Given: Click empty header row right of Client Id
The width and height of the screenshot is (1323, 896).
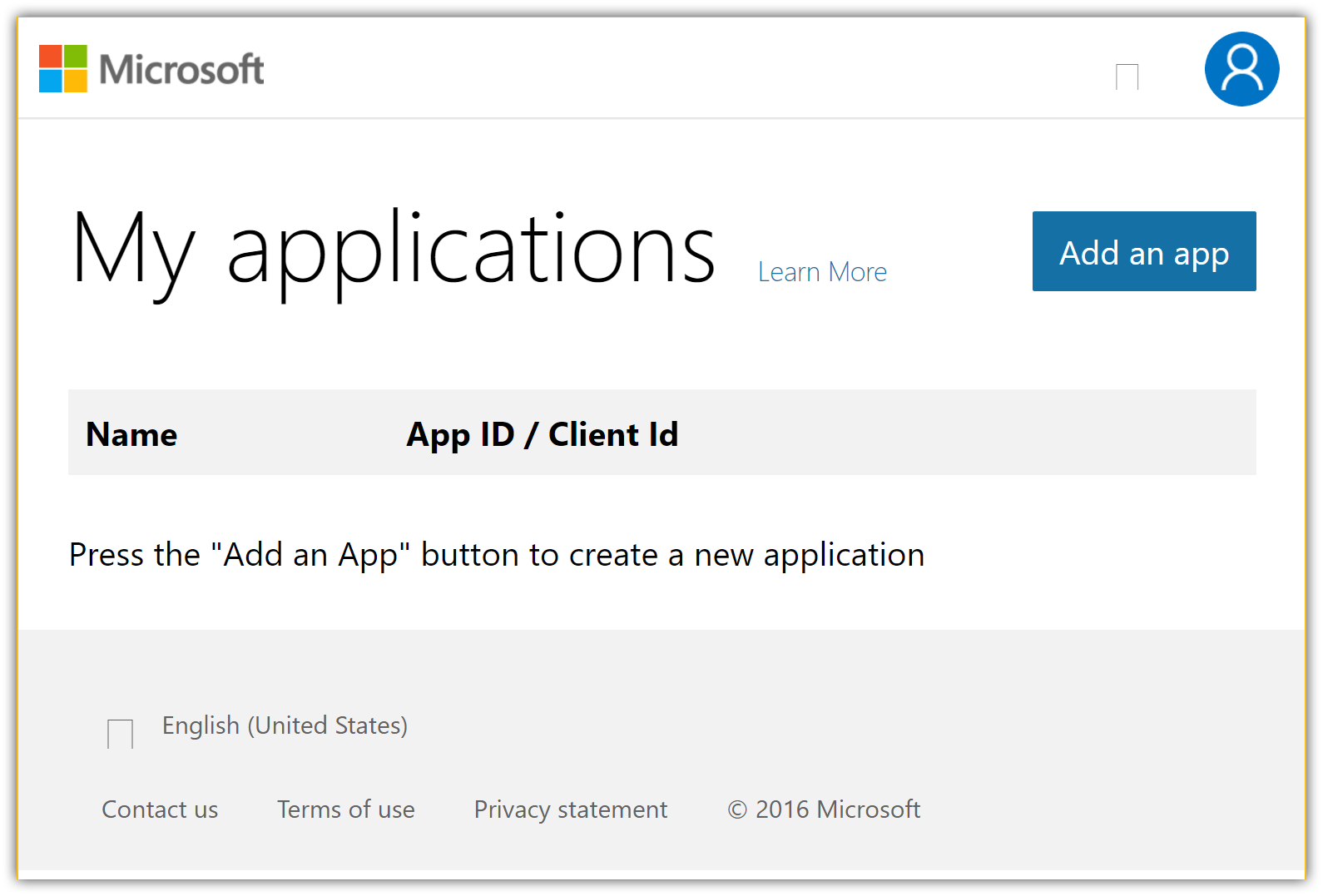Looking at the screenshot, I should [x=965, y=433].
